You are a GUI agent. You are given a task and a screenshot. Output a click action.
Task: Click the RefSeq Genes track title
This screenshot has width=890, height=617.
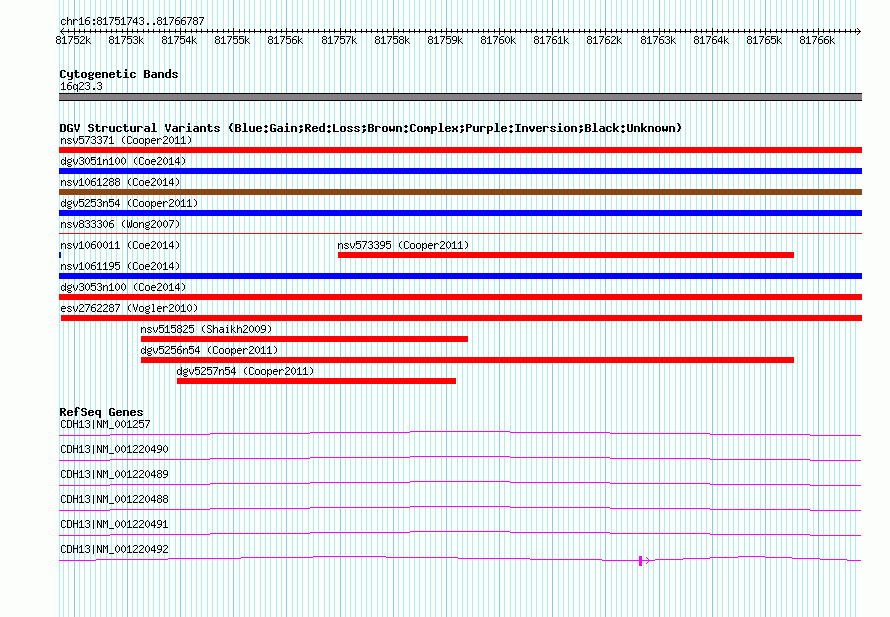(101, 412)
